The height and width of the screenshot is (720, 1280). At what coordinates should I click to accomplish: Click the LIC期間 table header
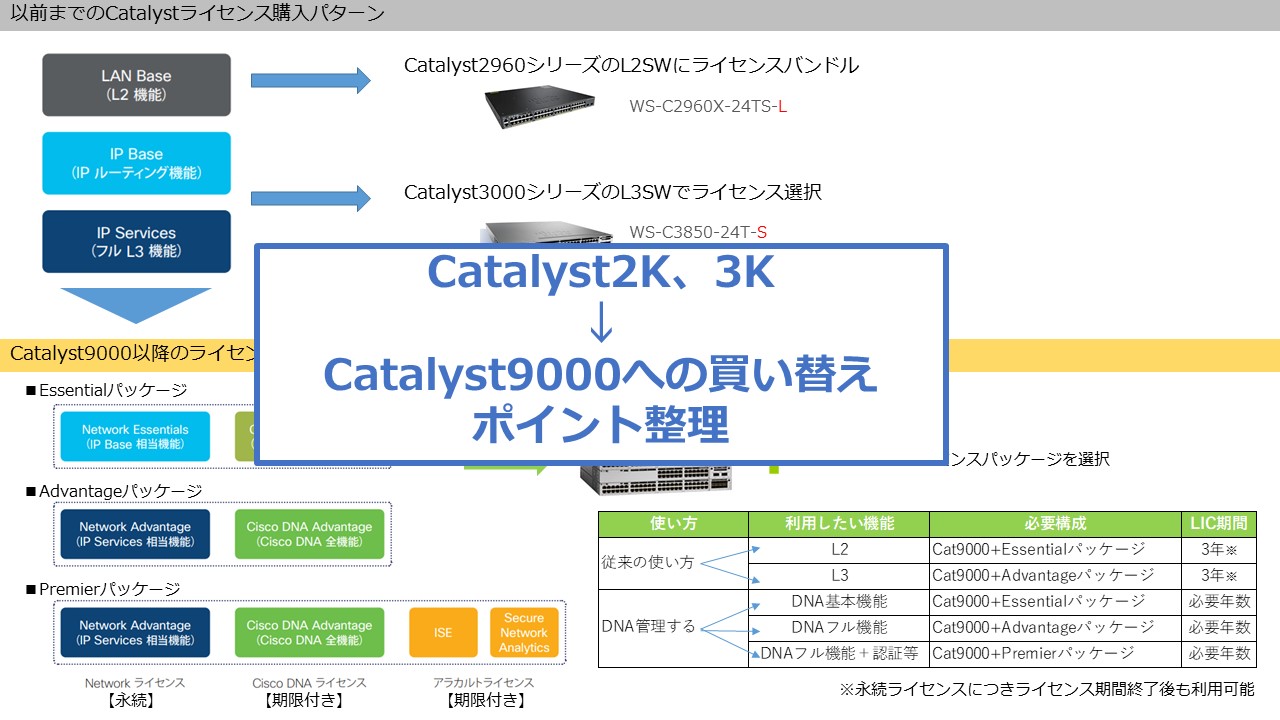tap(1218, 524)
